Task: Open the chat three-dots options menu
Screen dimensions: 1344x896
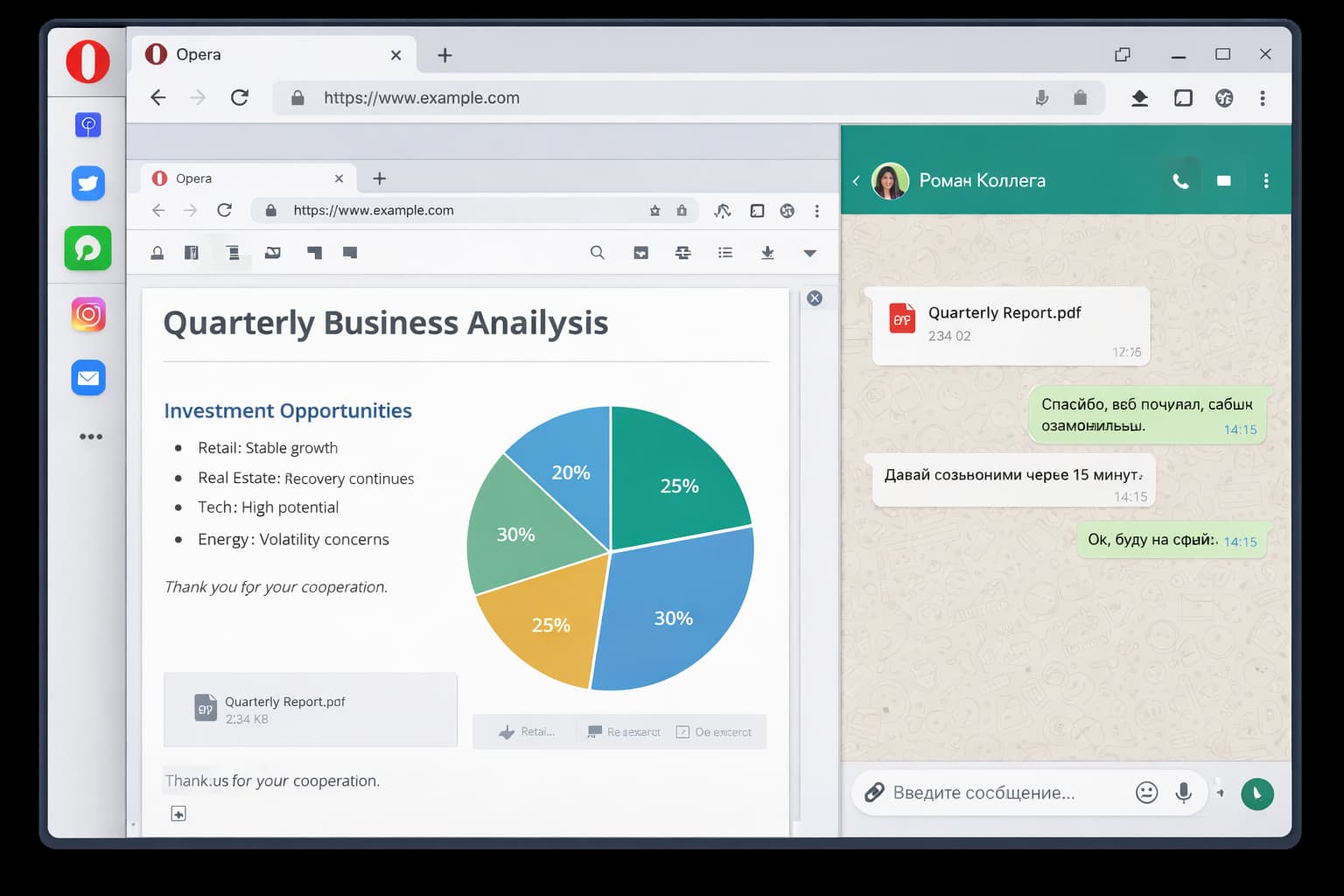Action: click(1265, 181)
